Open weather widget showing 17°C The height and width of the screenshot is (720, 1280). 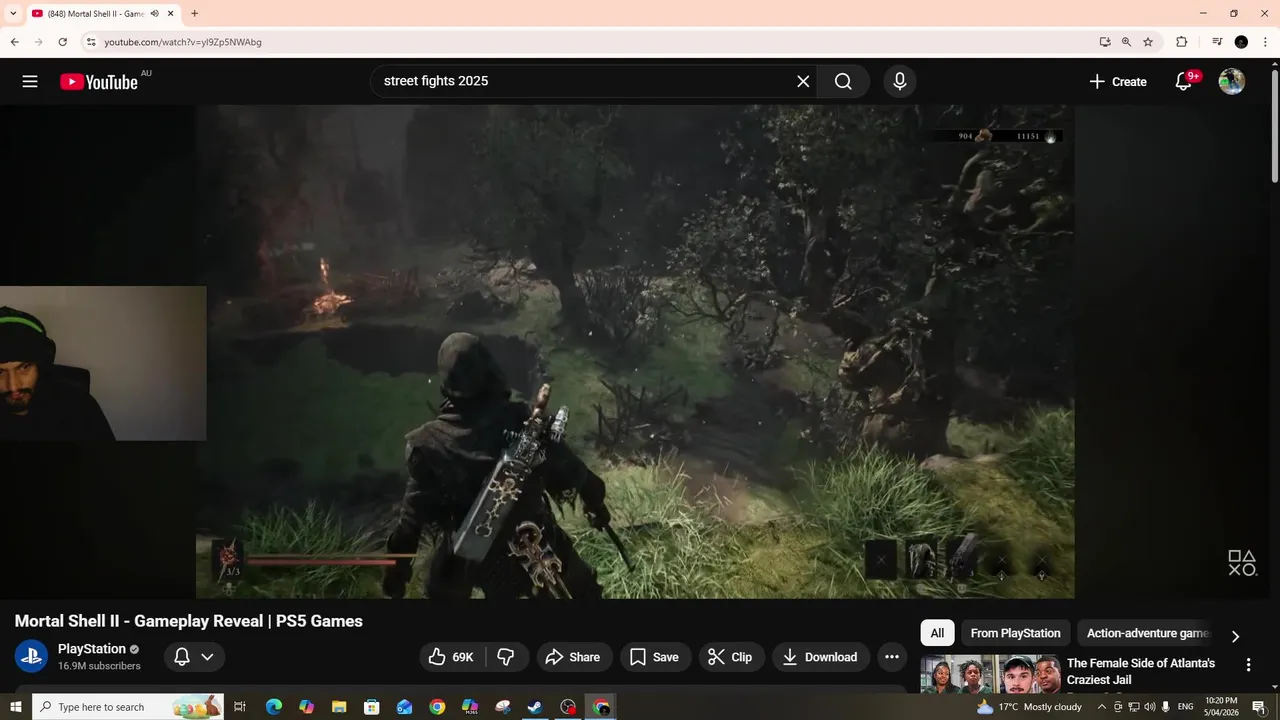1030,707
